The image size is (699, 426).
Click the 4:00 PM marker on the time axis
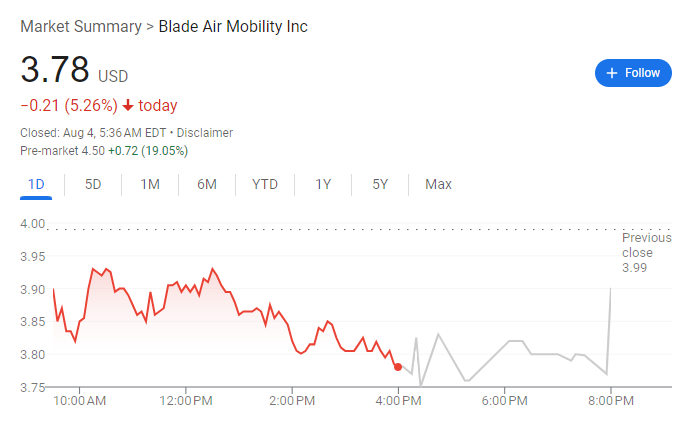click(398, 401)
